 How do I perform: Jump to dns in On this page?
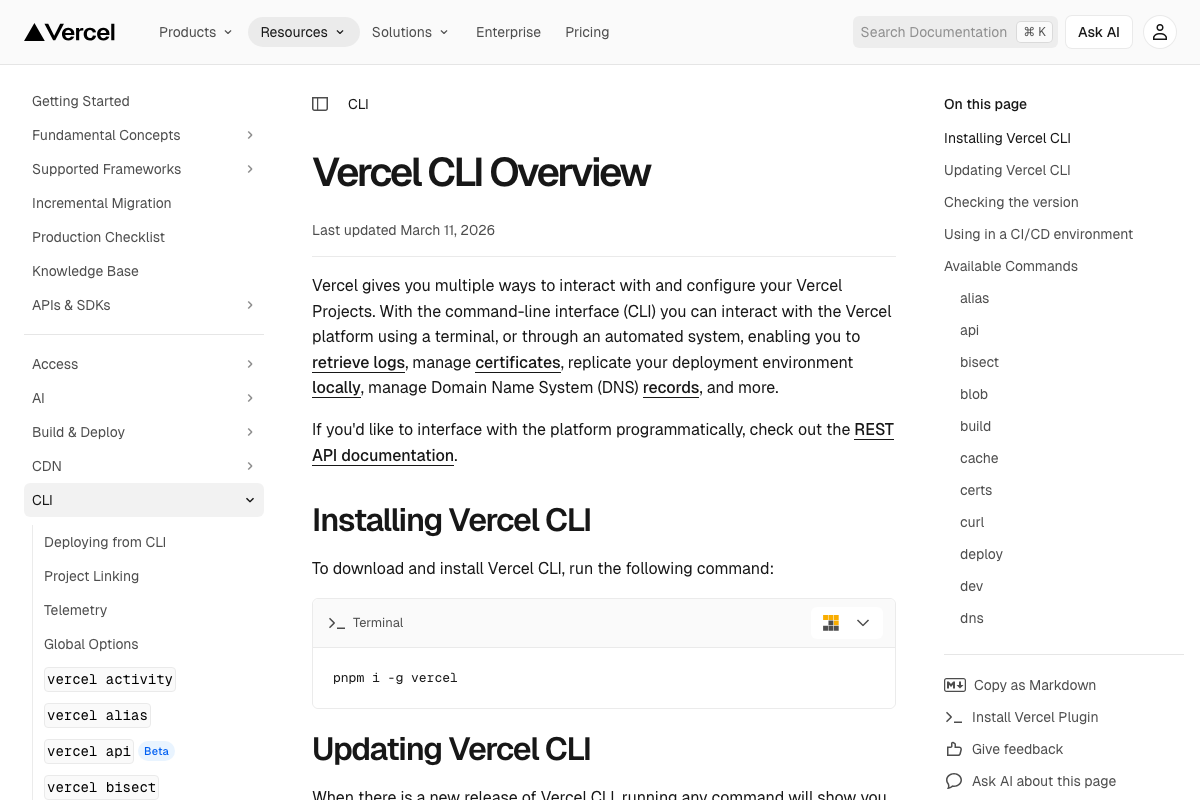[x=972, y=618]
